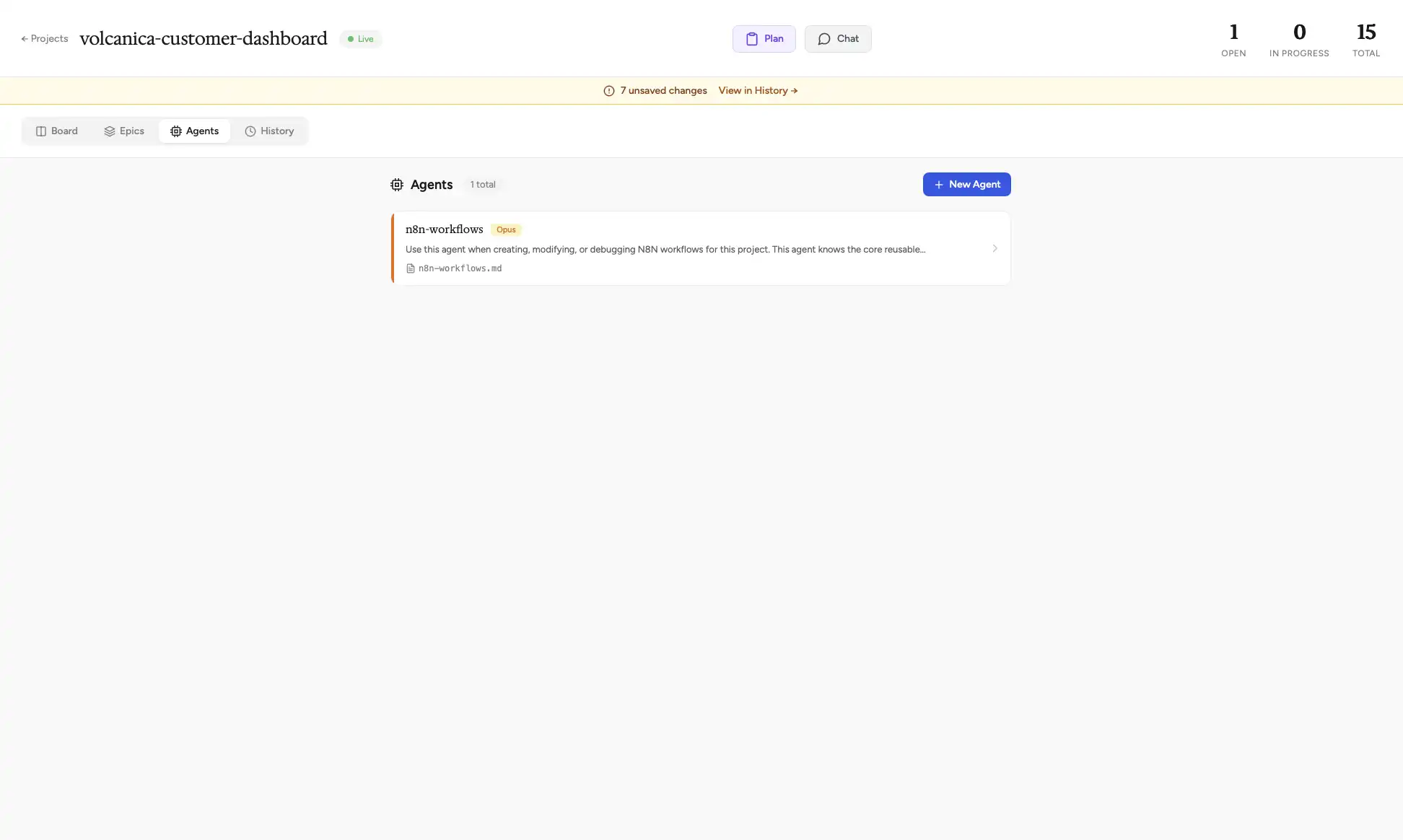Click the clock icon on the History tab
Screen dimensions: 1403x840
(250, 131)
